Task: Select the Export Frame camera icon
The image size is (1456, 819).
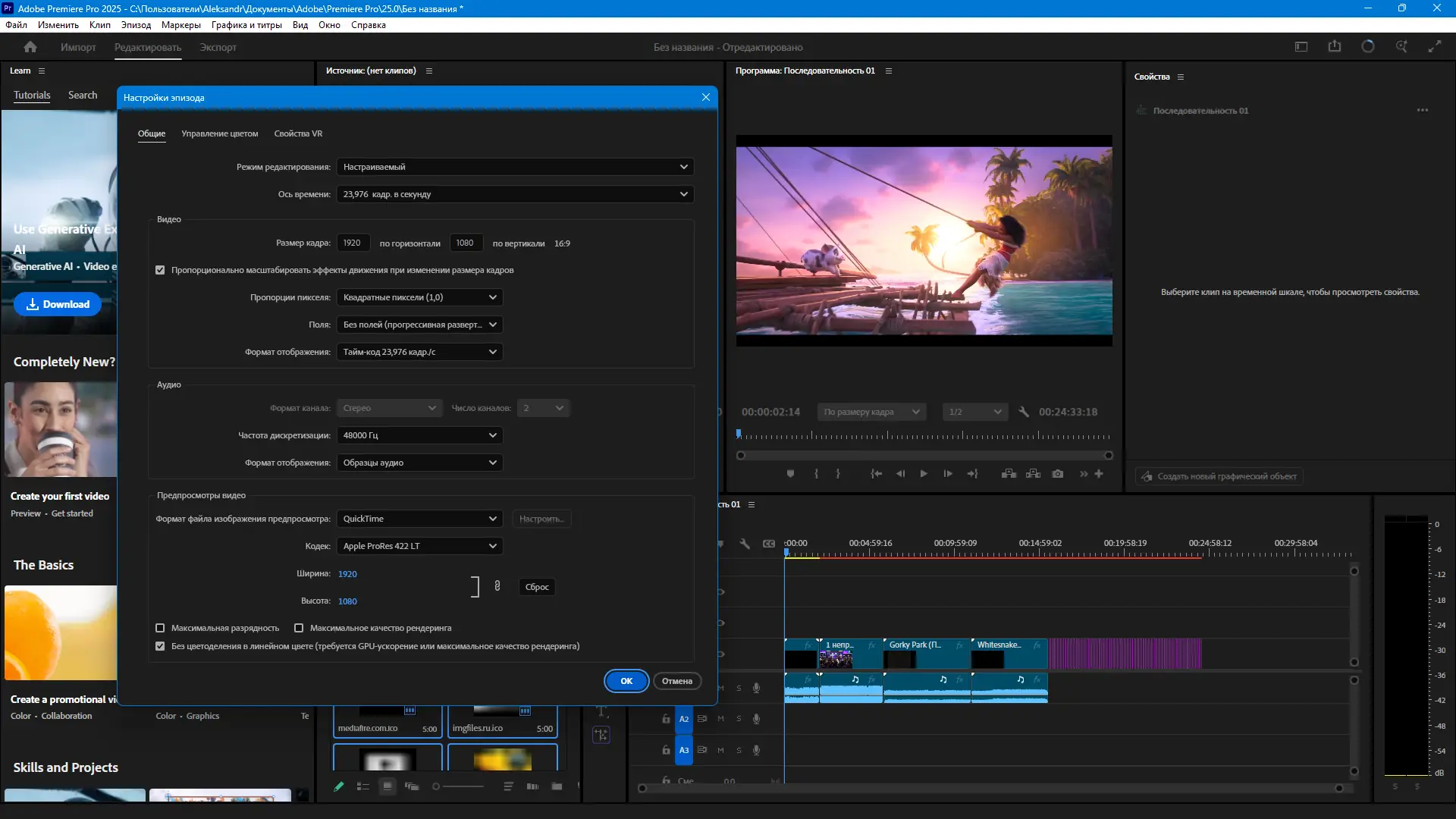Action: (1058, 473)
